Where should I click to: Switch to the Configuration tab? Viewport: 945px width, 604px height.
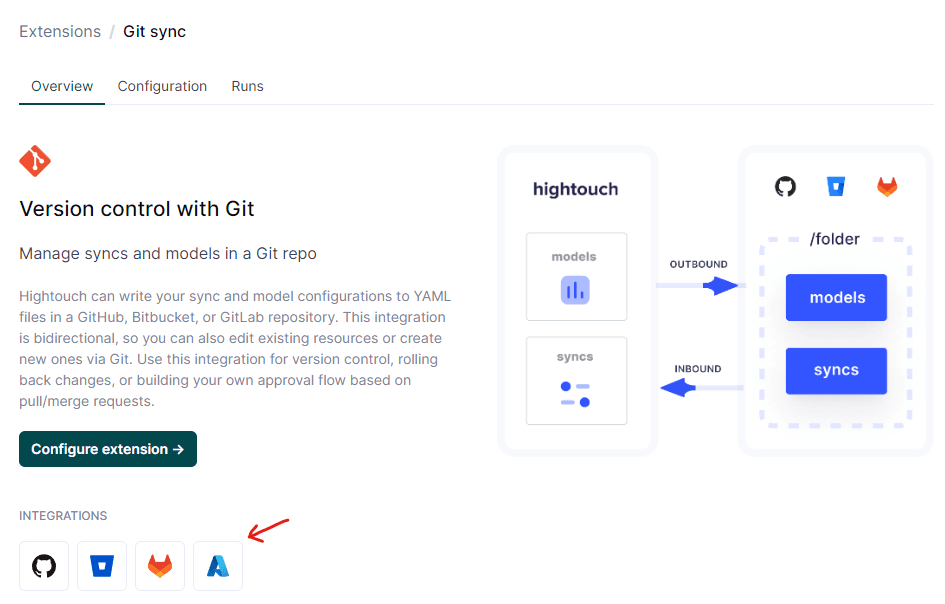click(x=162, y=86)
